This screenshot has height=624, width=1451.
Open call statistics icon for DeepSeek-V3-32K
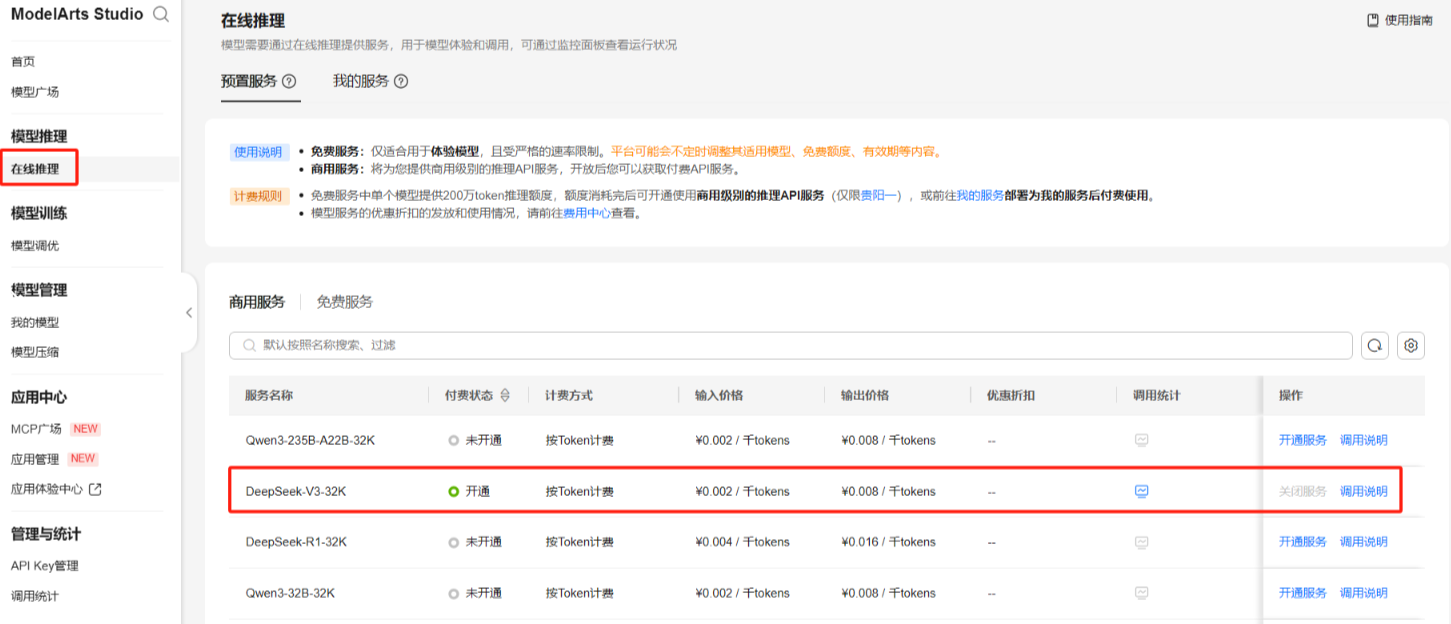pos(1141,491)
